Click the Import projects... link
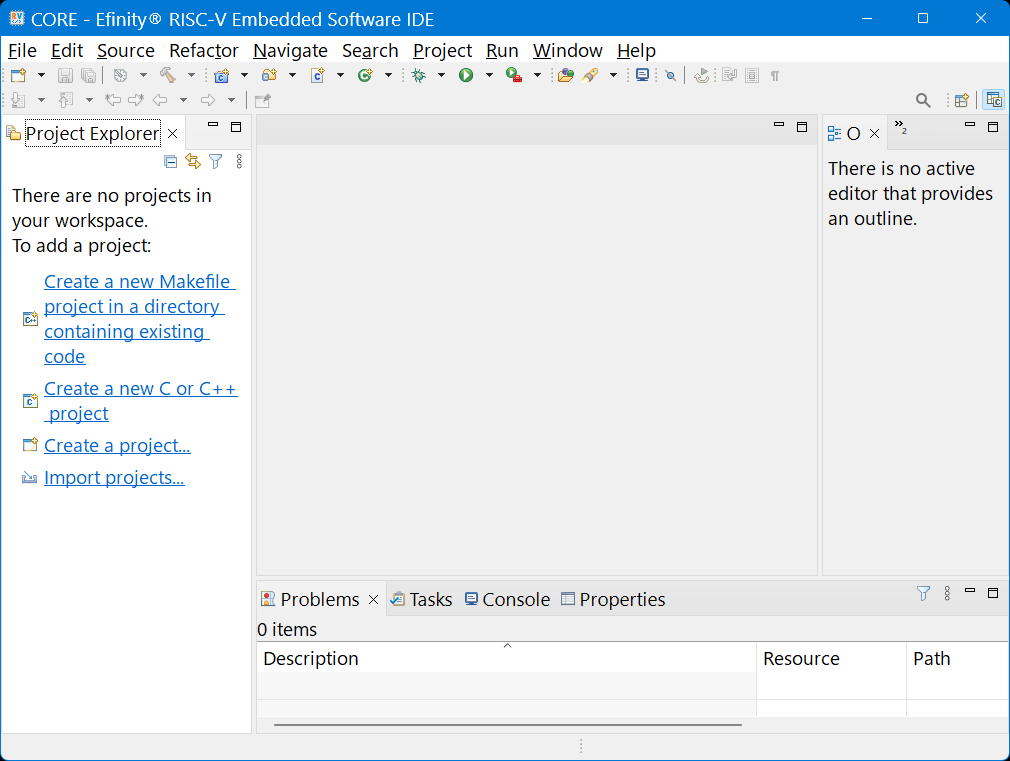The height and width of the screenshot is (761, 1010). (x=114, y=478)
